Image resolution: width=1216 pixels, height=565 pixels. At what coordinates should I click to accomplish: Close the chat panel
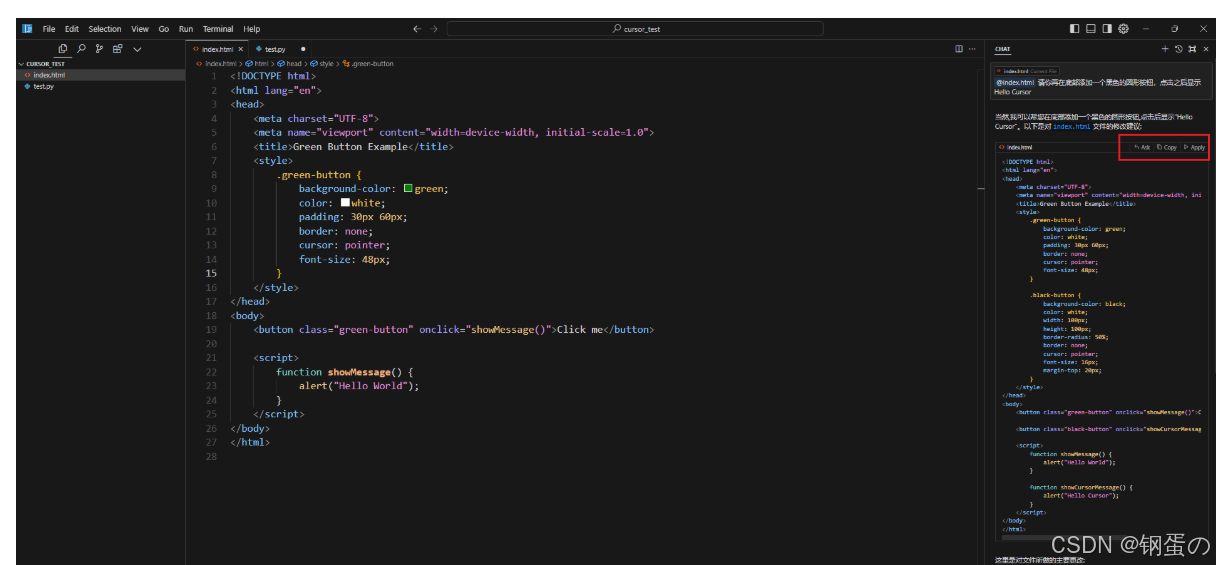(x=1204, y=48)
